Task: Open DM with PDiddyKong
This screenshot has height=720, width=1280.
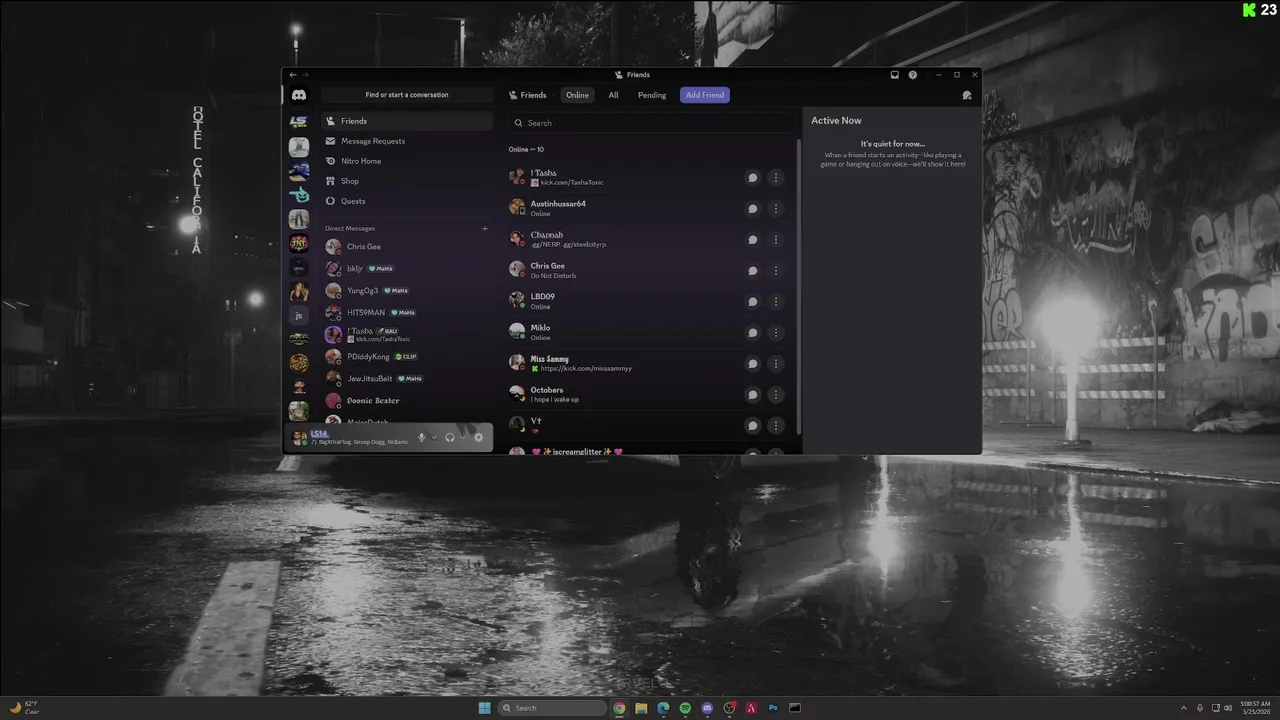Action: [407, 357]
